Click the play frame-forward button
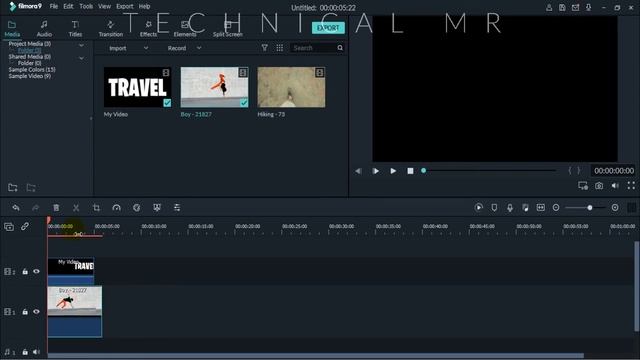 point(376,171)
